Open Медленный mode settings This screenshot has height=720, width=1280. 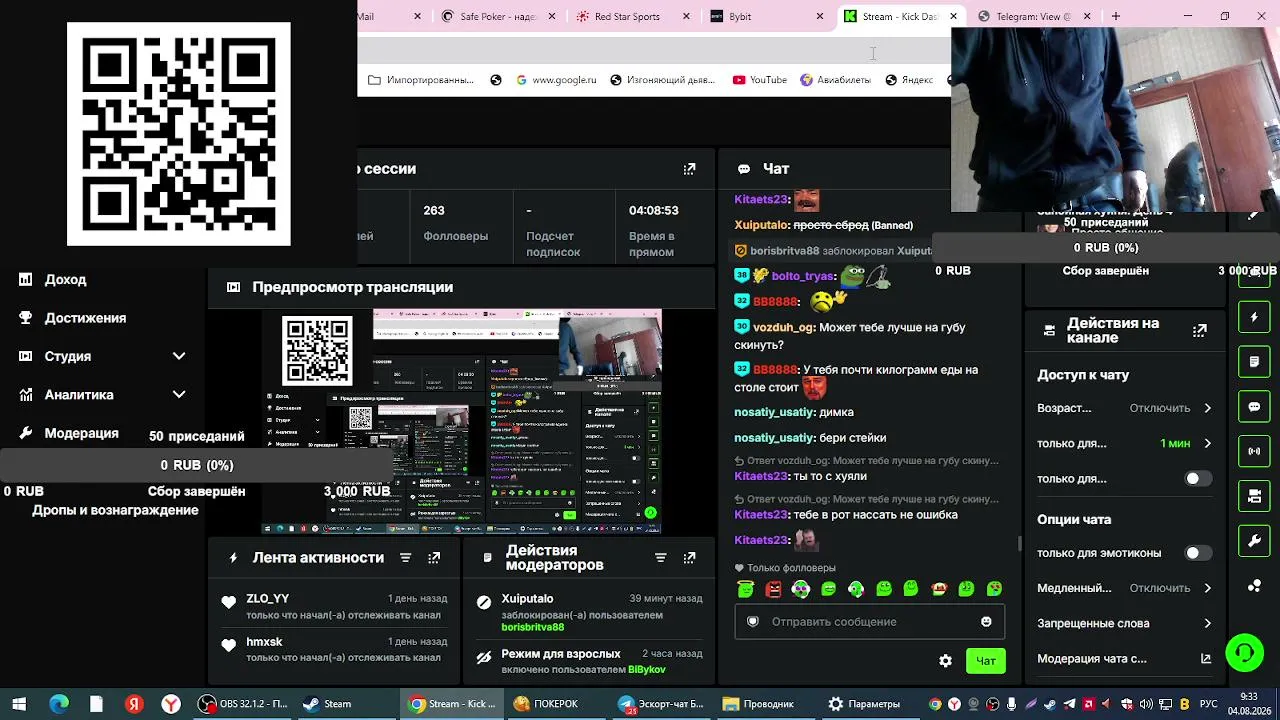(x=1125, y=588)
